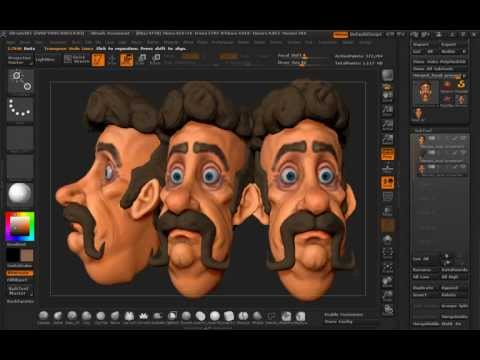Select the Scale transpose icon
The width and height of the screenshot is (480, 360).
(x=141, y=60)
